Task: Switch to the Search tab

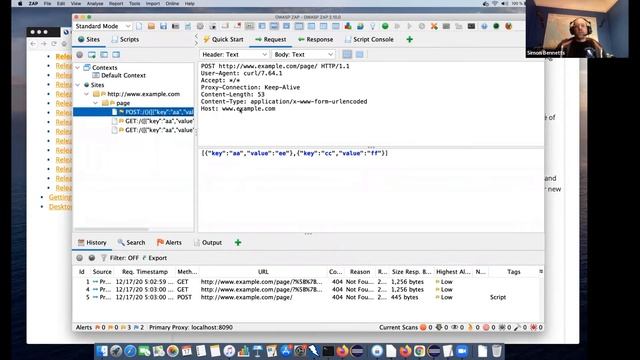Action: tap(131, 242)
